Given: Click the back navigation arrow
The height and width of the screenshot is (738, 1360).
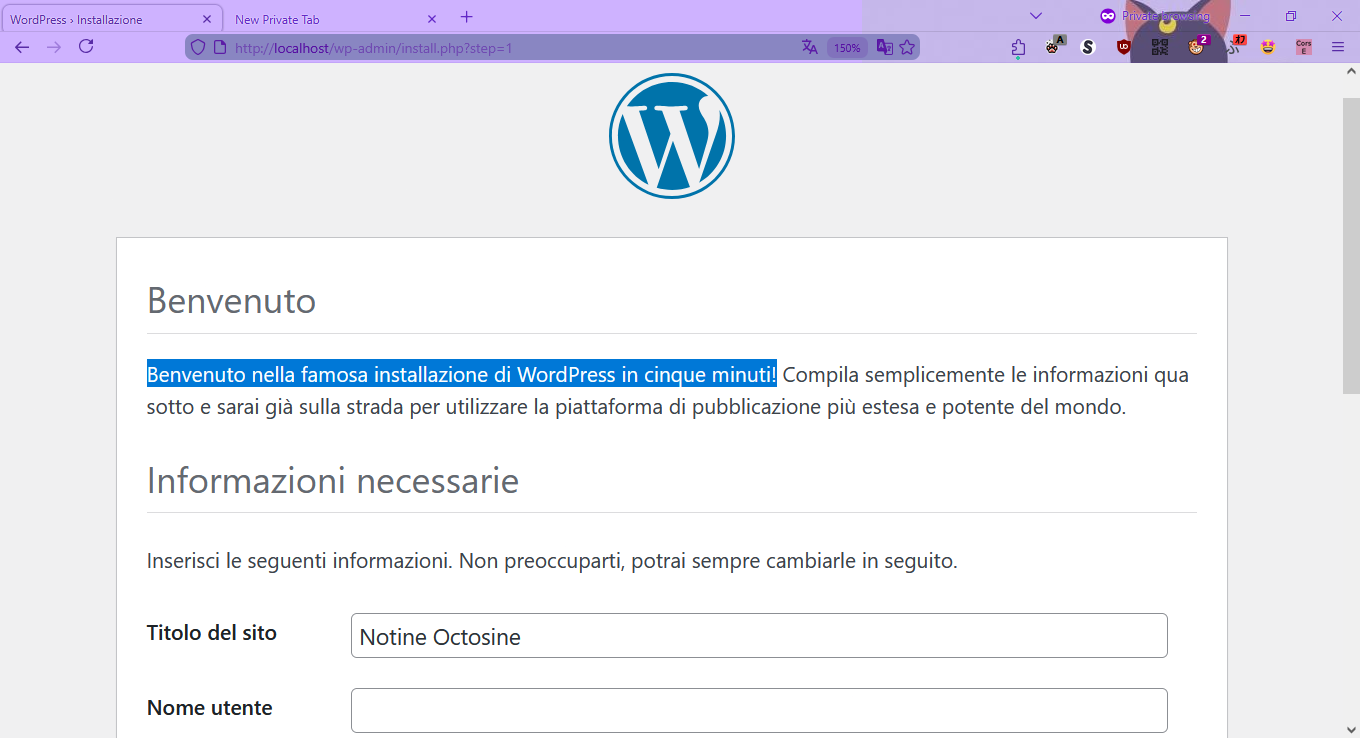Looking at the screenshot, I should (x=21, y=46).
